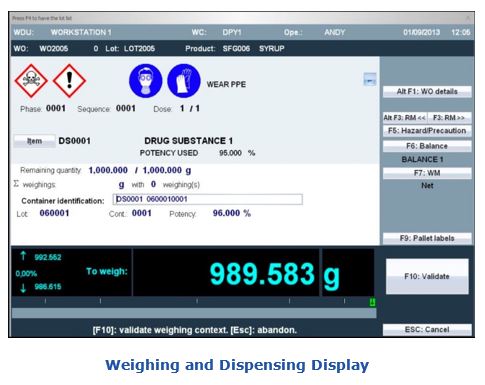485x385 pixels.
Task: Click the Cont. value 0001
Action: [x=142, y=213]
